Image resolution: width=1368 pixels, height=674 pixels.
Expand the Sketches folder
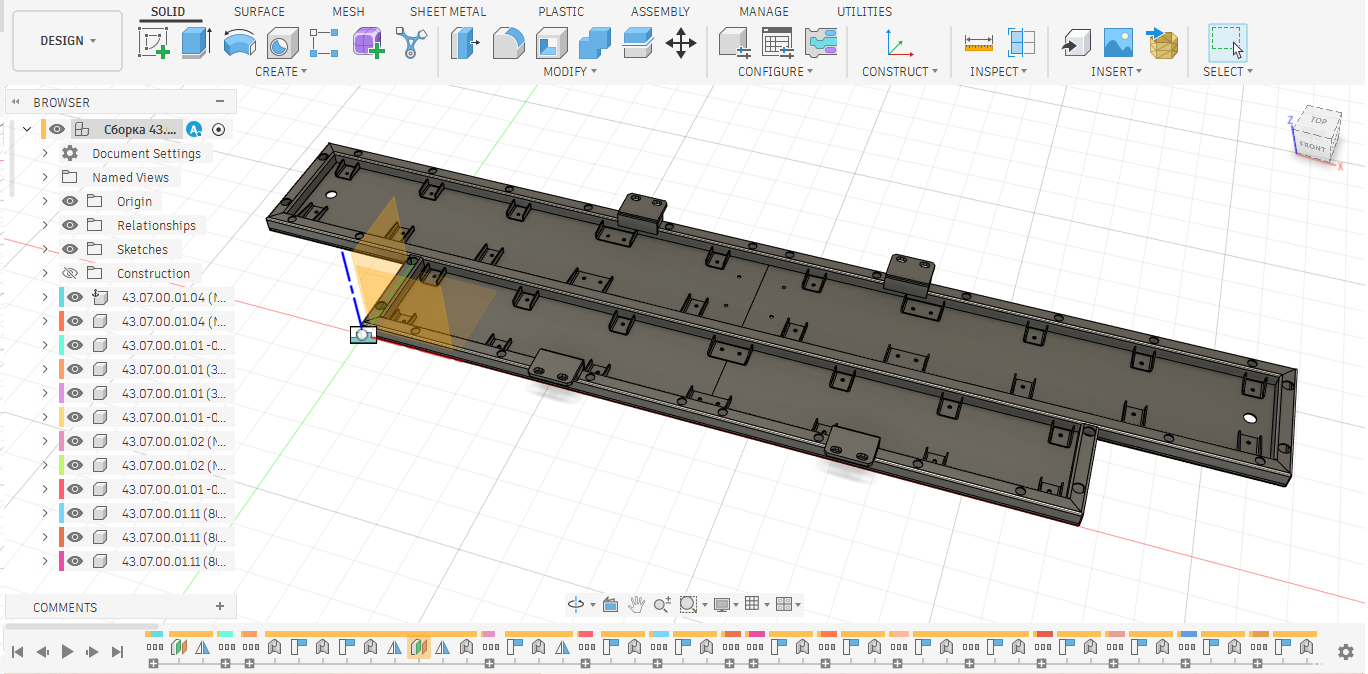(45, 249)
